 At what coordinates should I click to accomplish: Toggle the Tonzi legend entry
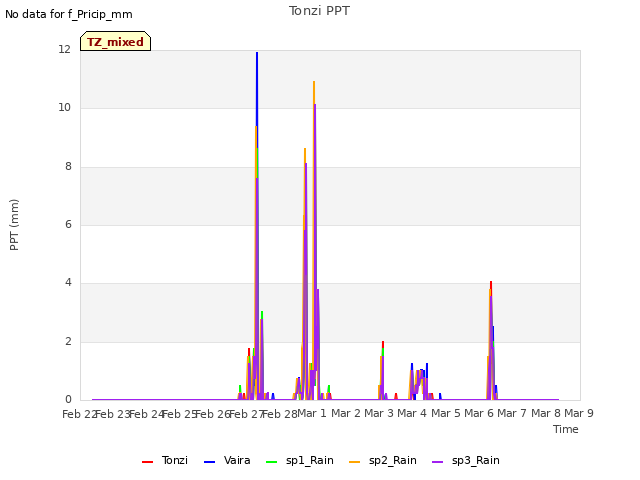(165, 460)
